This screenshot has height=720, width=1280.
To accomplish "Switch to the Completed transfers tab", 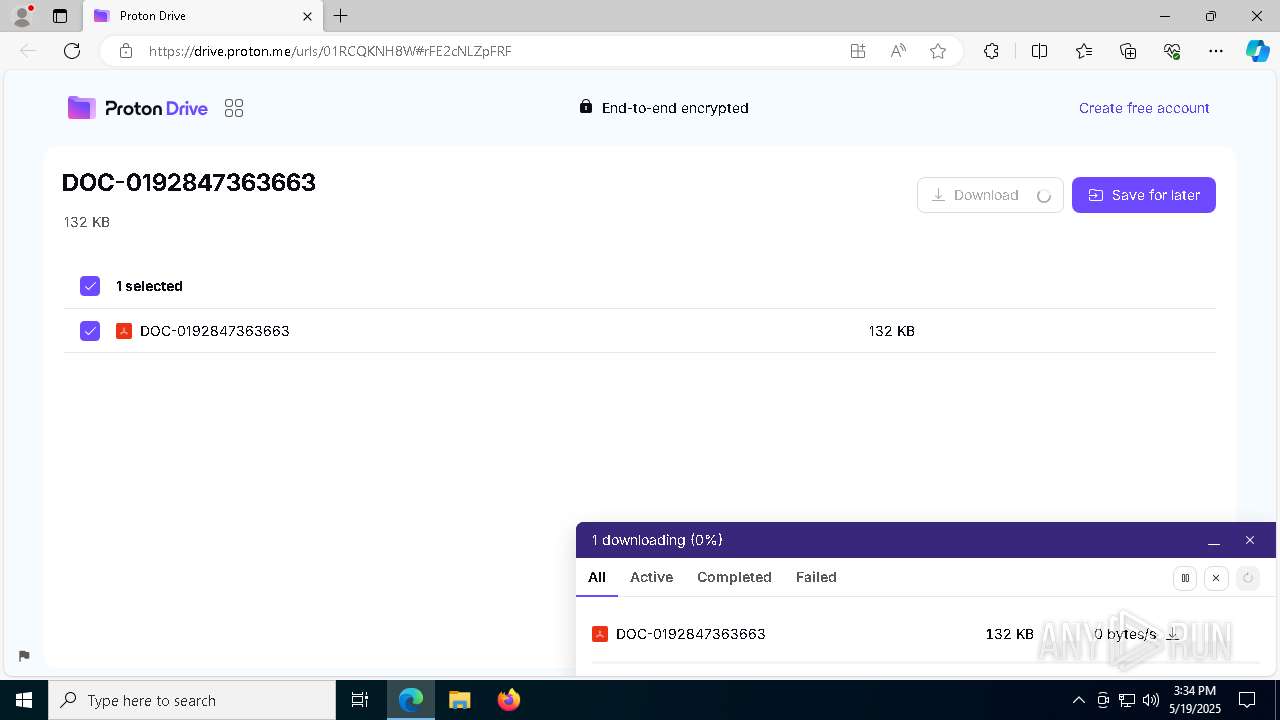I will [734, 577].
